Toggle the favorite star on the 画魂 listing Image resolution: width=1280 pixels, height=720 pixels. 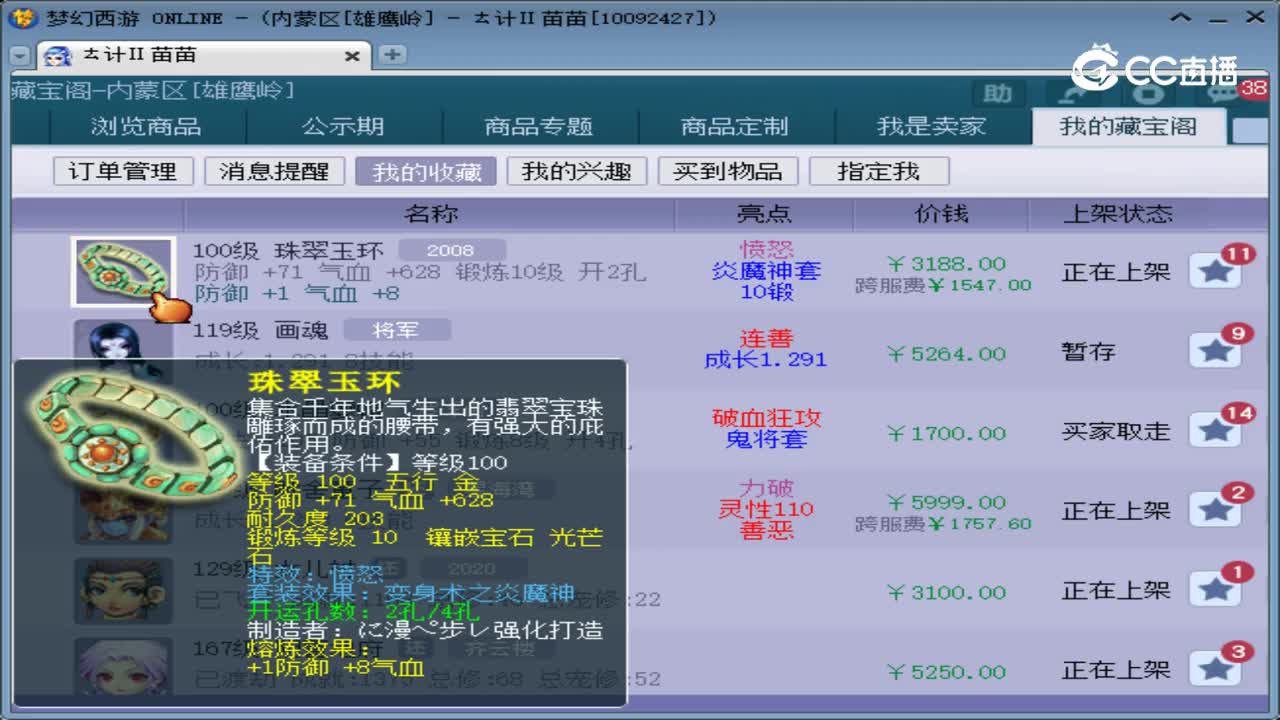pos(1215,351)
